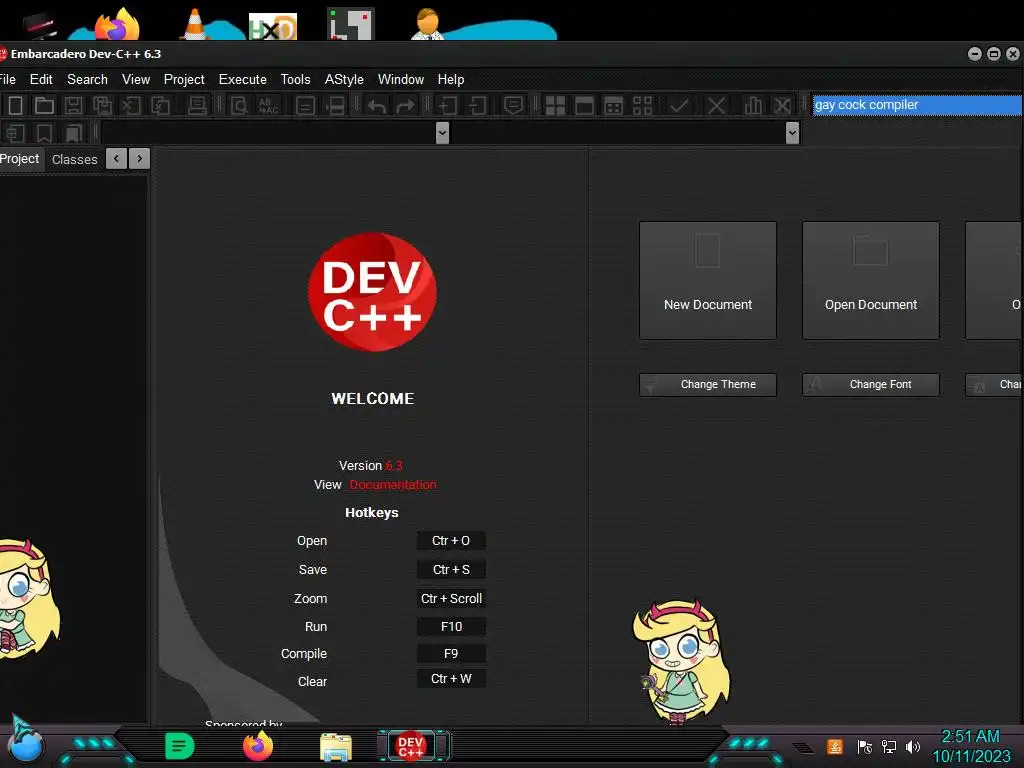1024x768 pixels.
Task: Click the Change Font button
Action: [x=871, y=385]
